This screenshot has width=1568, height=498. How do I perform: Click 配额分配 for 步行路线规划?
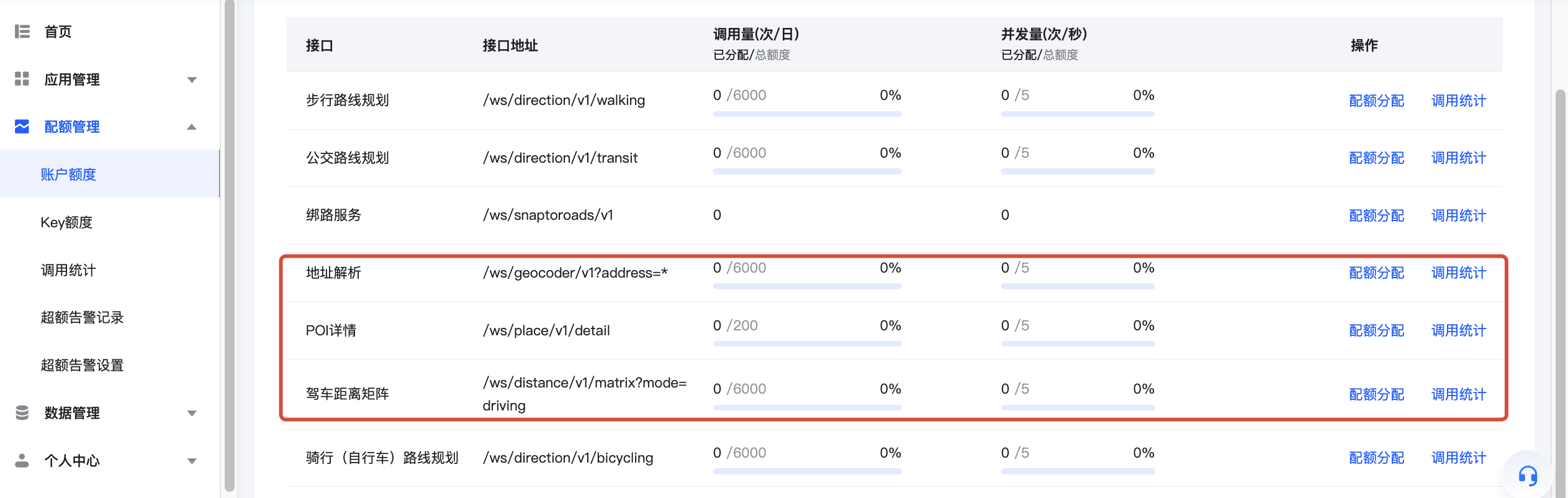coord(1376,101)
